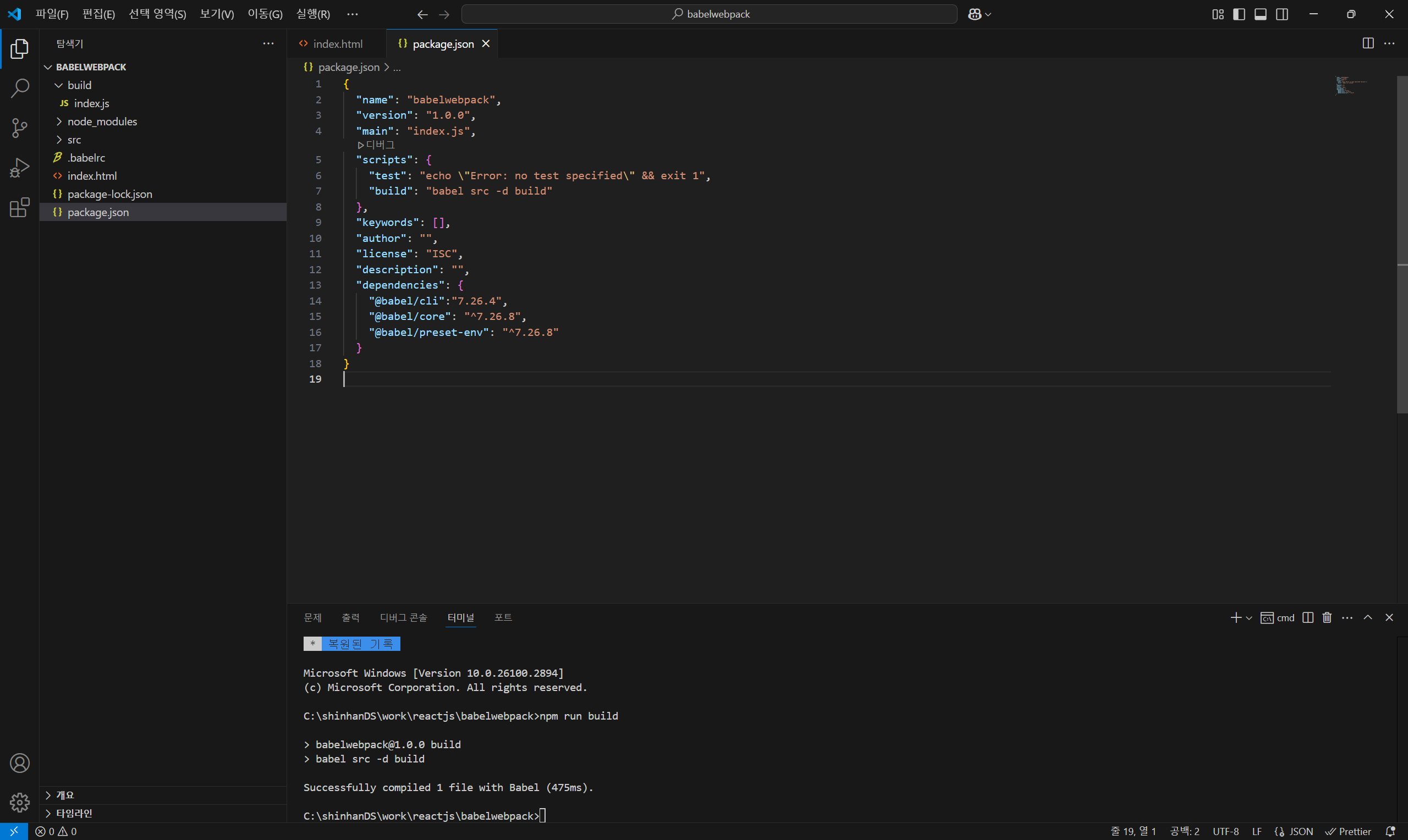
Task: Split the terminal panel
Action: tap(1308, 617)
